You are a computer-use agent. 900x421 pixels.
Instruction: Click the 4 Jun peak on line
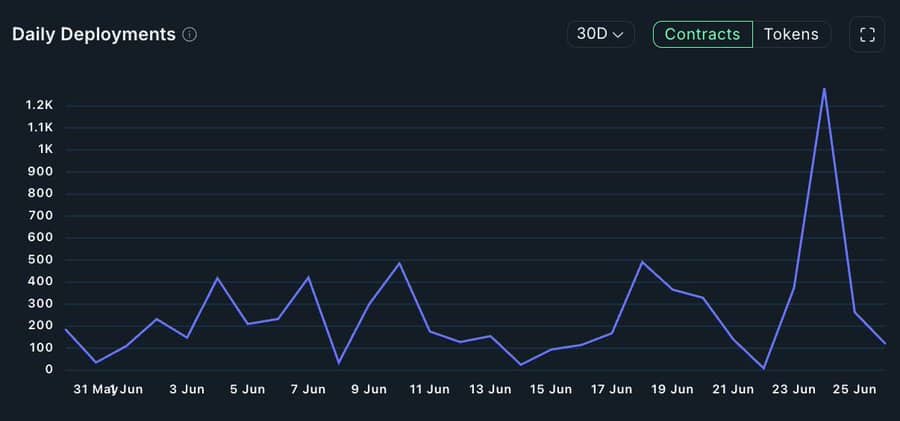coord(217,278)
